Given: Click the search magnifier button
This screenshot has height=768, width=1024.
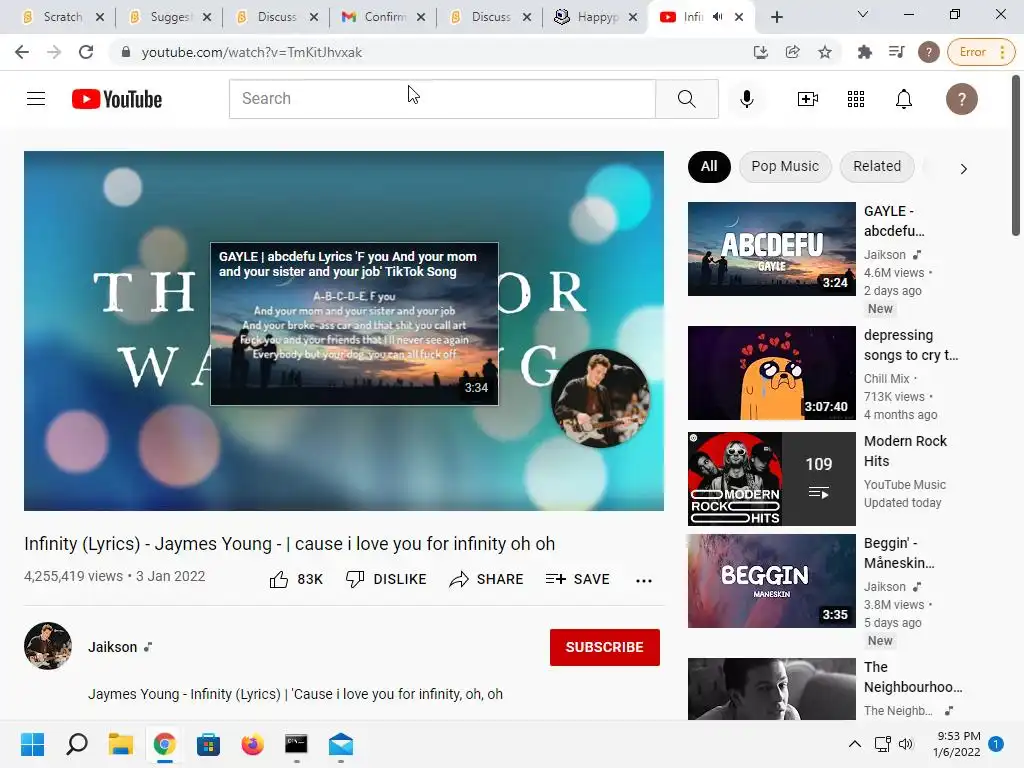Looking at the screenshot, I should click(x=686, y=99).
